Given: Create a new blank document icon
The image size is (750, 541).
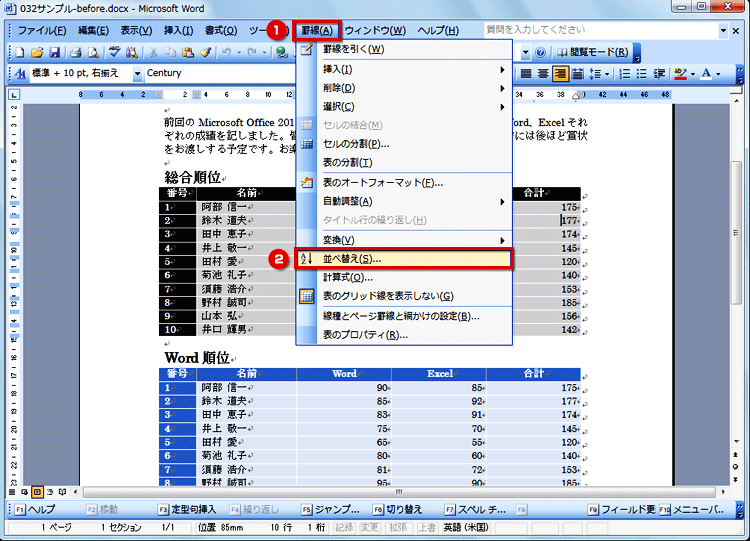Looking at the screenshot, I should point(20,53).
